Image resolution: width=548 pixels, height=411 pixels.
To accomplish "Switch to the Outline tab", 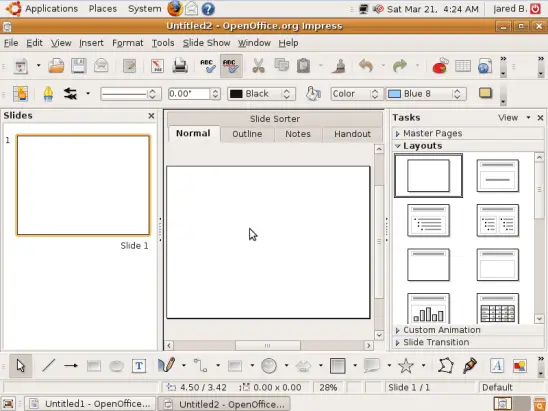I will [x=247, y=134].
